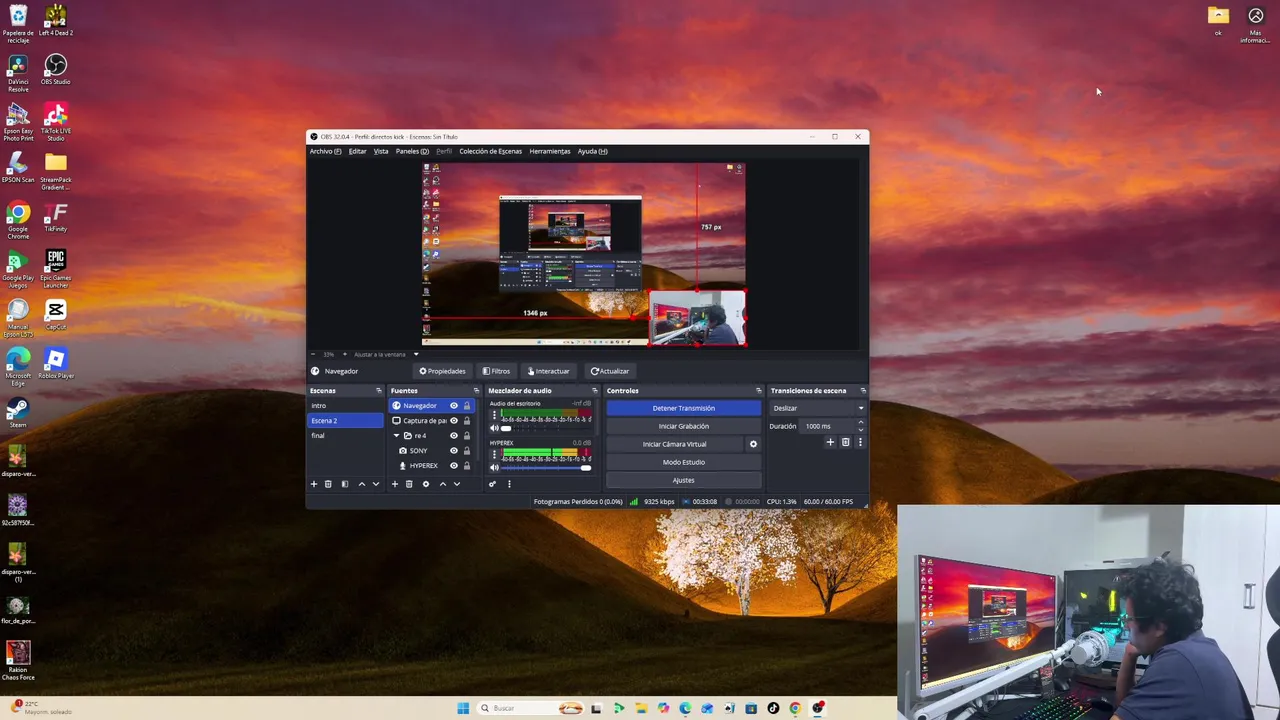The image size is (1280, 720).
Task: Open the Vista menu
Action: coord(381,151)
